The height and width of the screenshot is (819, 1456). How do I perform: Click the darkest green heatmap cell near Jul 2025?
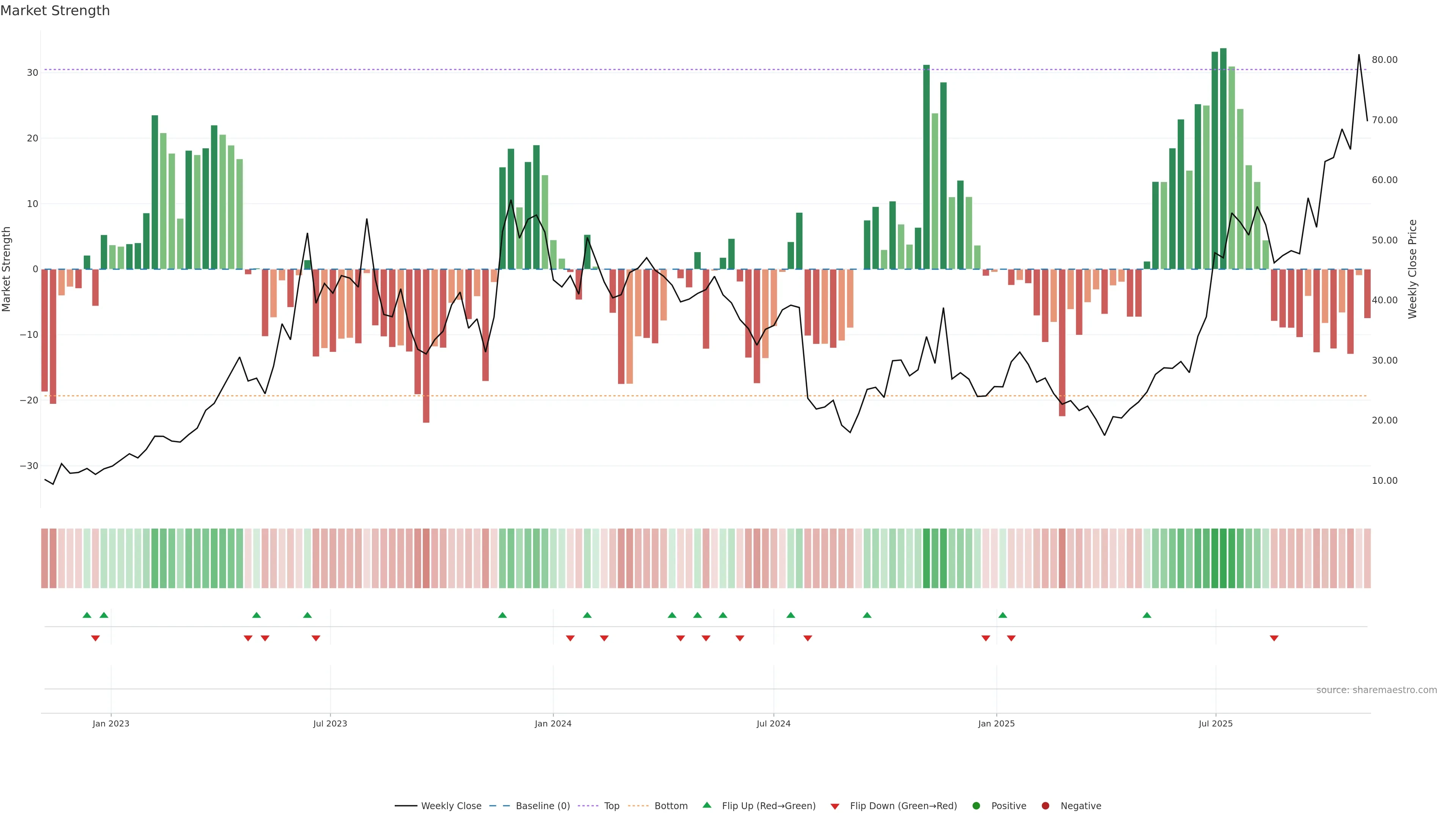(1223, 559)
